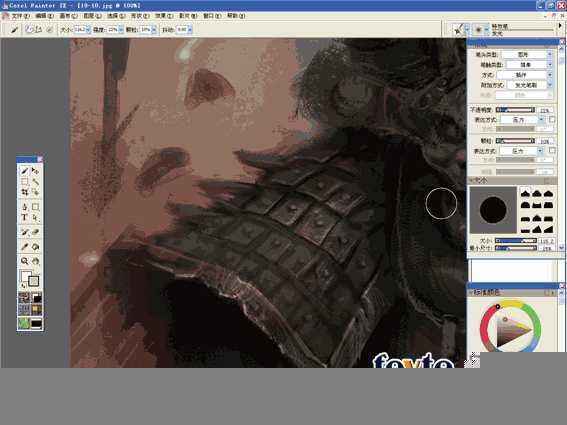Open the opacity 表达方式 dropdown
The width and height of the screenshot is (567, 425).
(x=522, y=119)
